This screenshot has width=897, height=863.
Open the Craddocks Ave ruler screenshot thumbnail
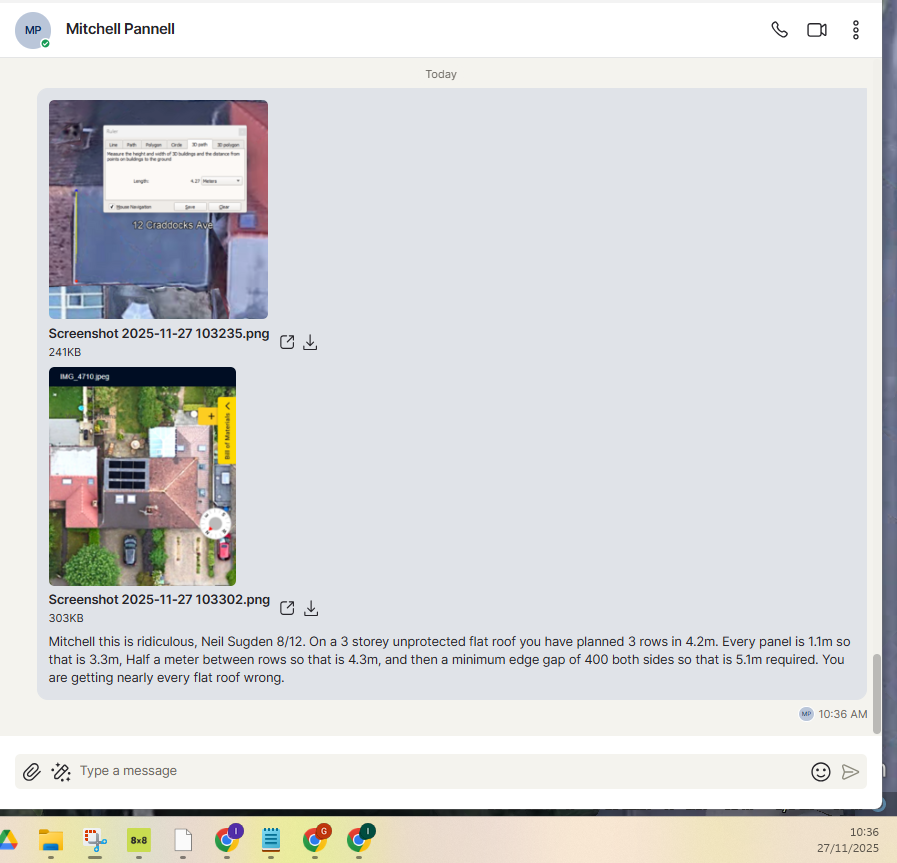point(158,209)
